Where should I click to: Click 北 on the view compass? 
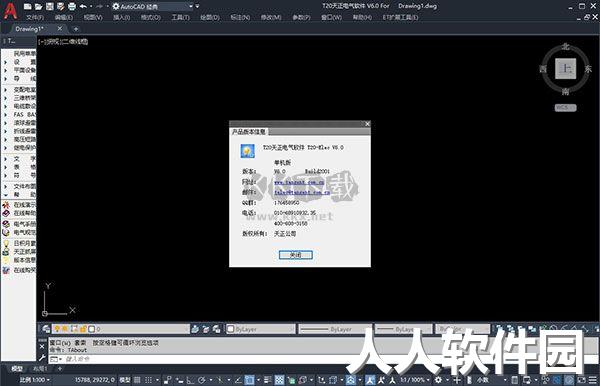coord(566,47)
